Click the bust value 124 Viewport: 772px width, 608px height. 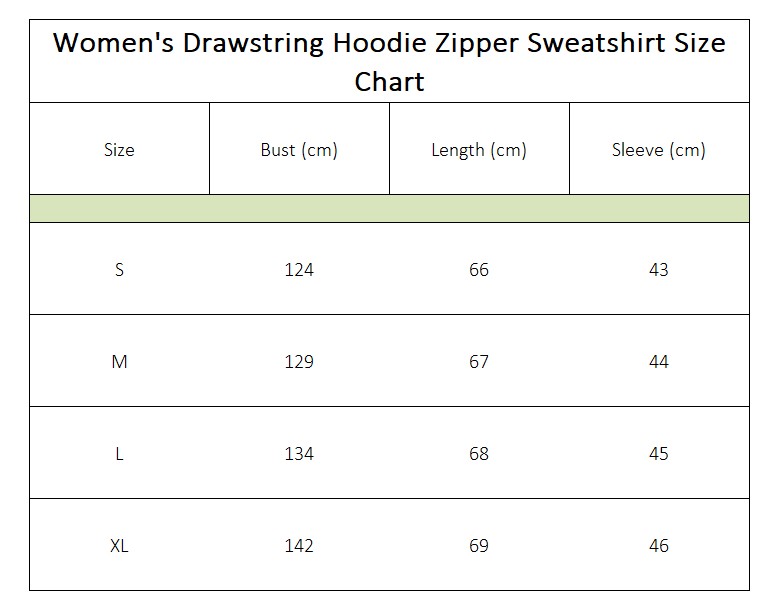click(x=299, y=270)
